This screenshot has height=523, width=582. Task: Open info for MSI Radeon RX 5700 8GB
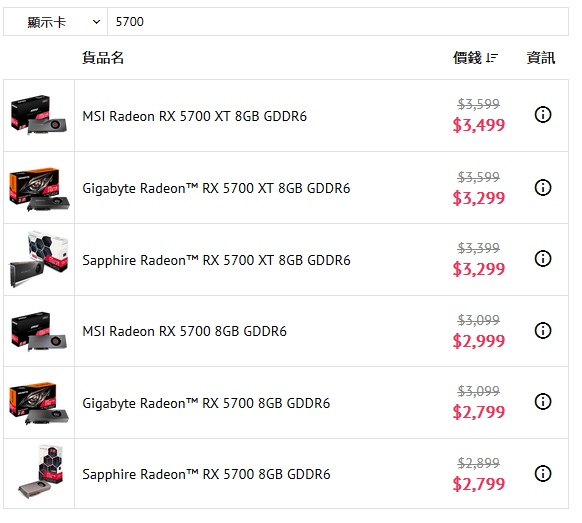pyautogui.click(x=543, y=330)
